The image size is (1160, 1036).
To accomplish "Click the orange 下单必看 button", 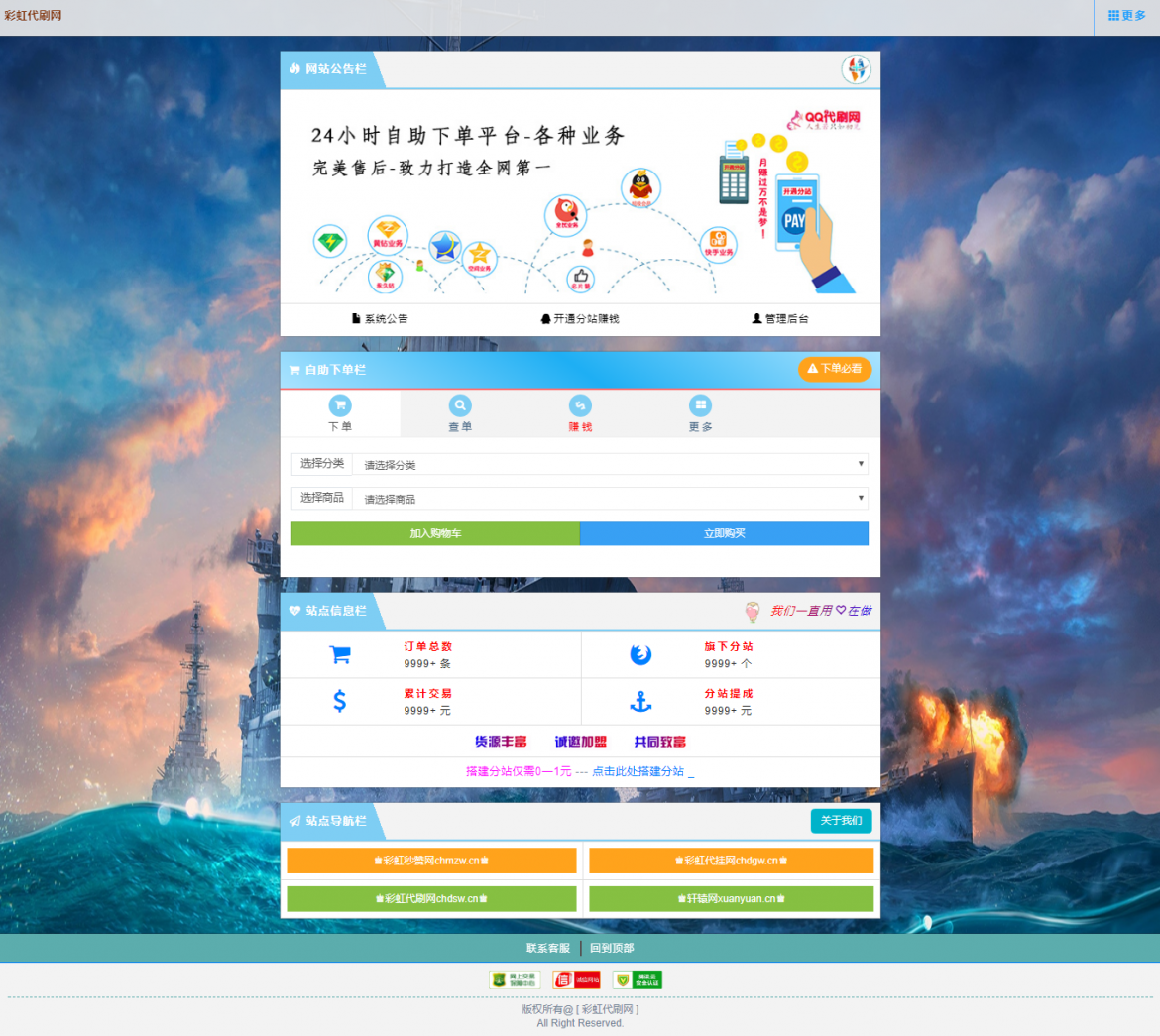I will 835,369.
